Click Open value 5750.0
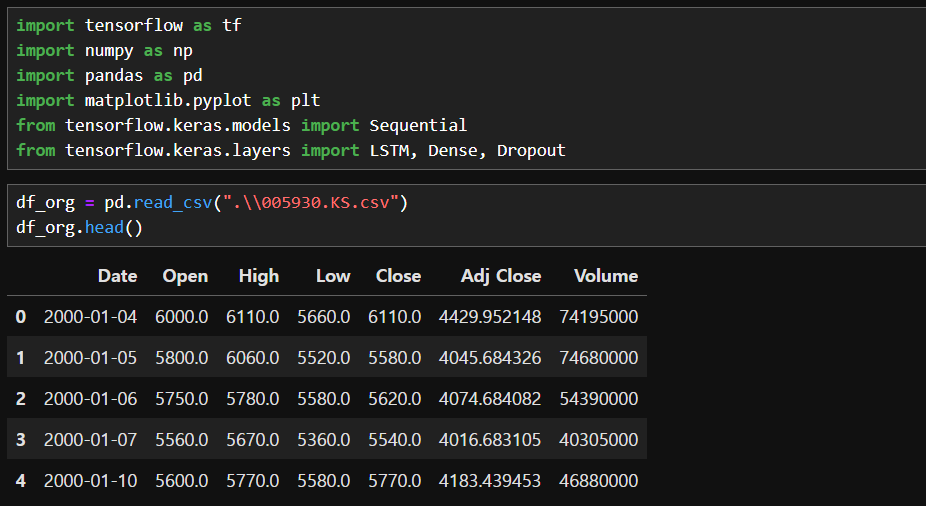Screen dimensions: 926x506 (x=182, y=399)
